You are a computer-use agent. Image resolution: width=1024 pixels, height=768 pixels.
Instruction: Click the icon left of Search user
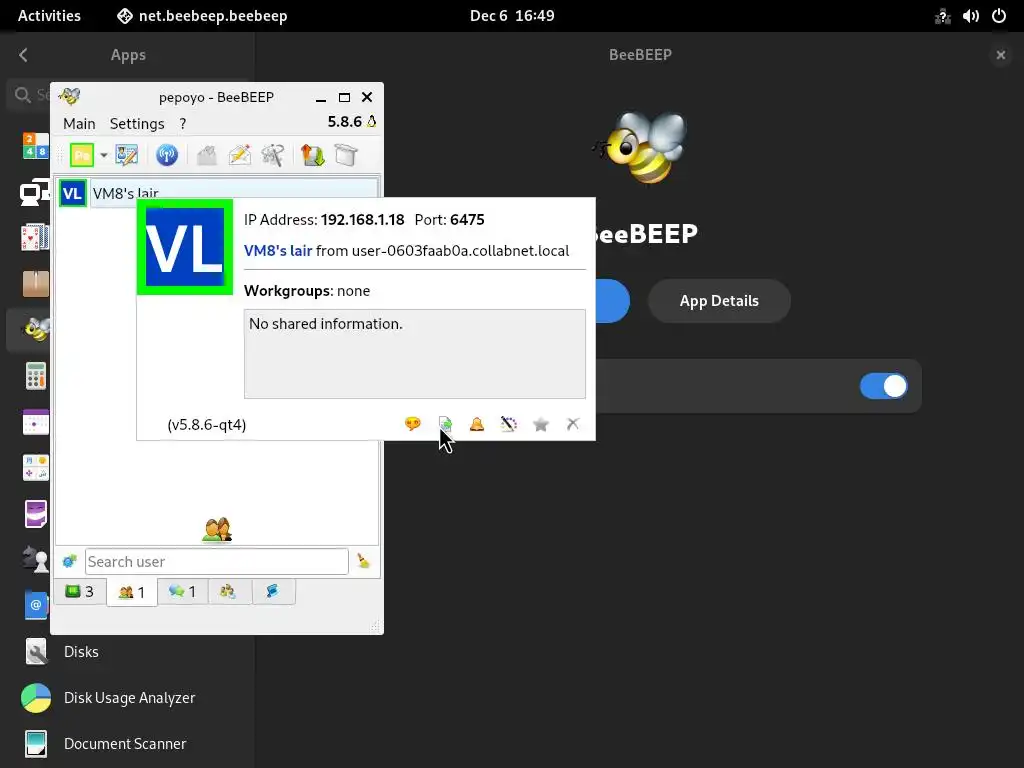(x=69, y=561)
